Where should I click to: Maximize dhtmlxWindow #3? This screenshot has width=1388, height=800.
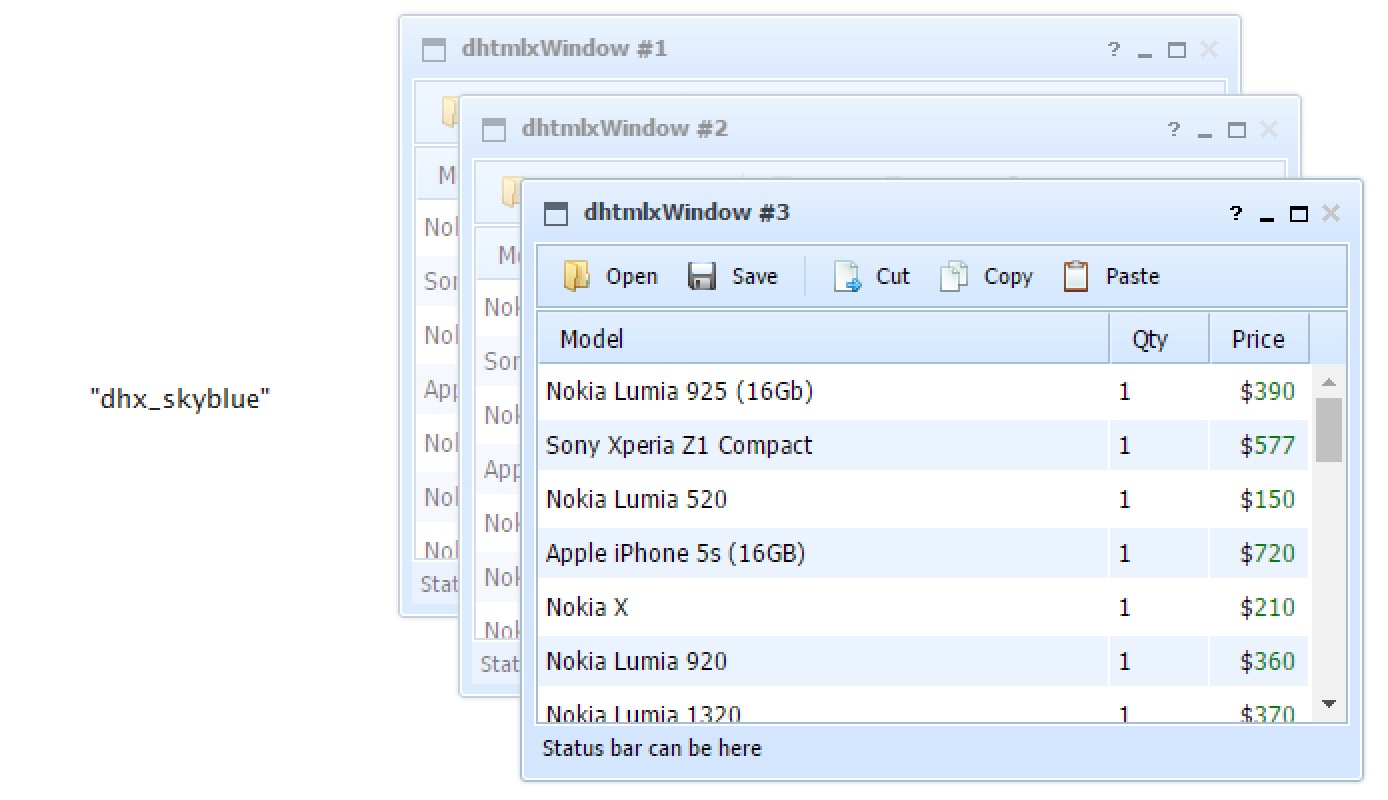tap(1298, 214)
